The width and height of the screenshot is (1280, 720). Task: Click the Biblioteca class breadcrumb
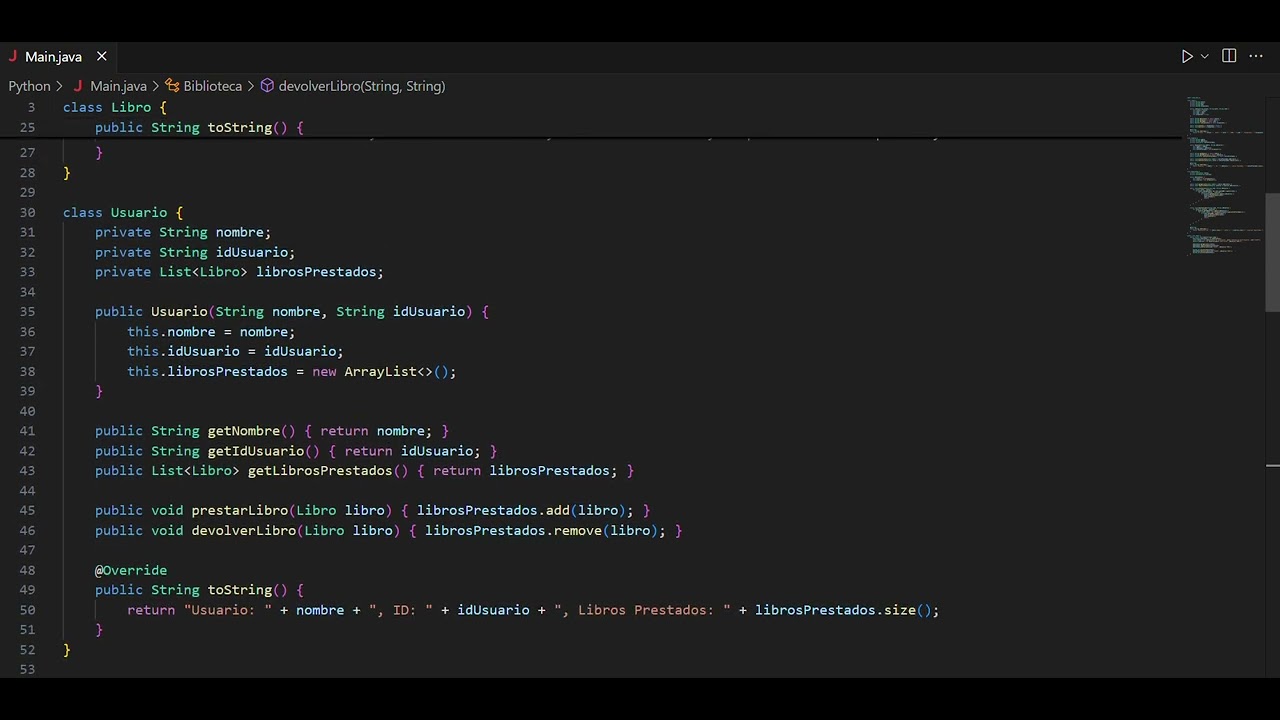coord(212,86)
